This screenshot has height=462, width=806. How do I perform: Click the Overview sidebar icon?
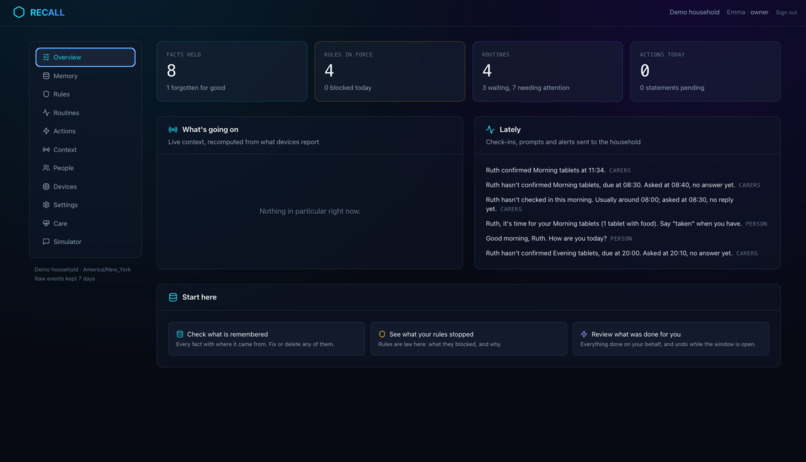click(46, 57)
